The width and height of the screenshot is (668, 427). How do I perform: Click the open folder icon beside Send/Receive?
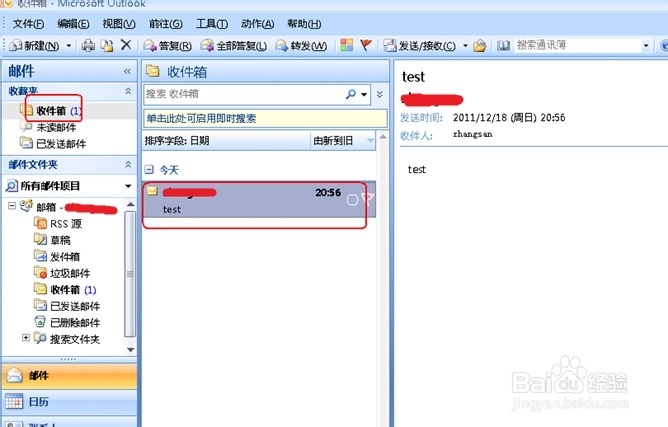coord(480,45)
